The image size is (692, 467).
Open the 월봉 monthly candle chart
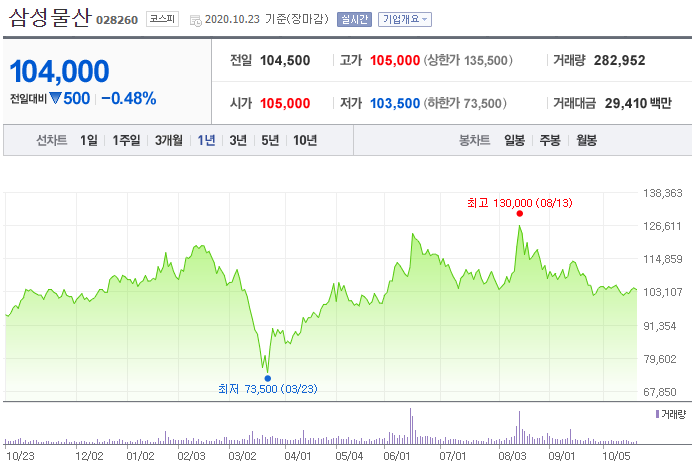587,140
